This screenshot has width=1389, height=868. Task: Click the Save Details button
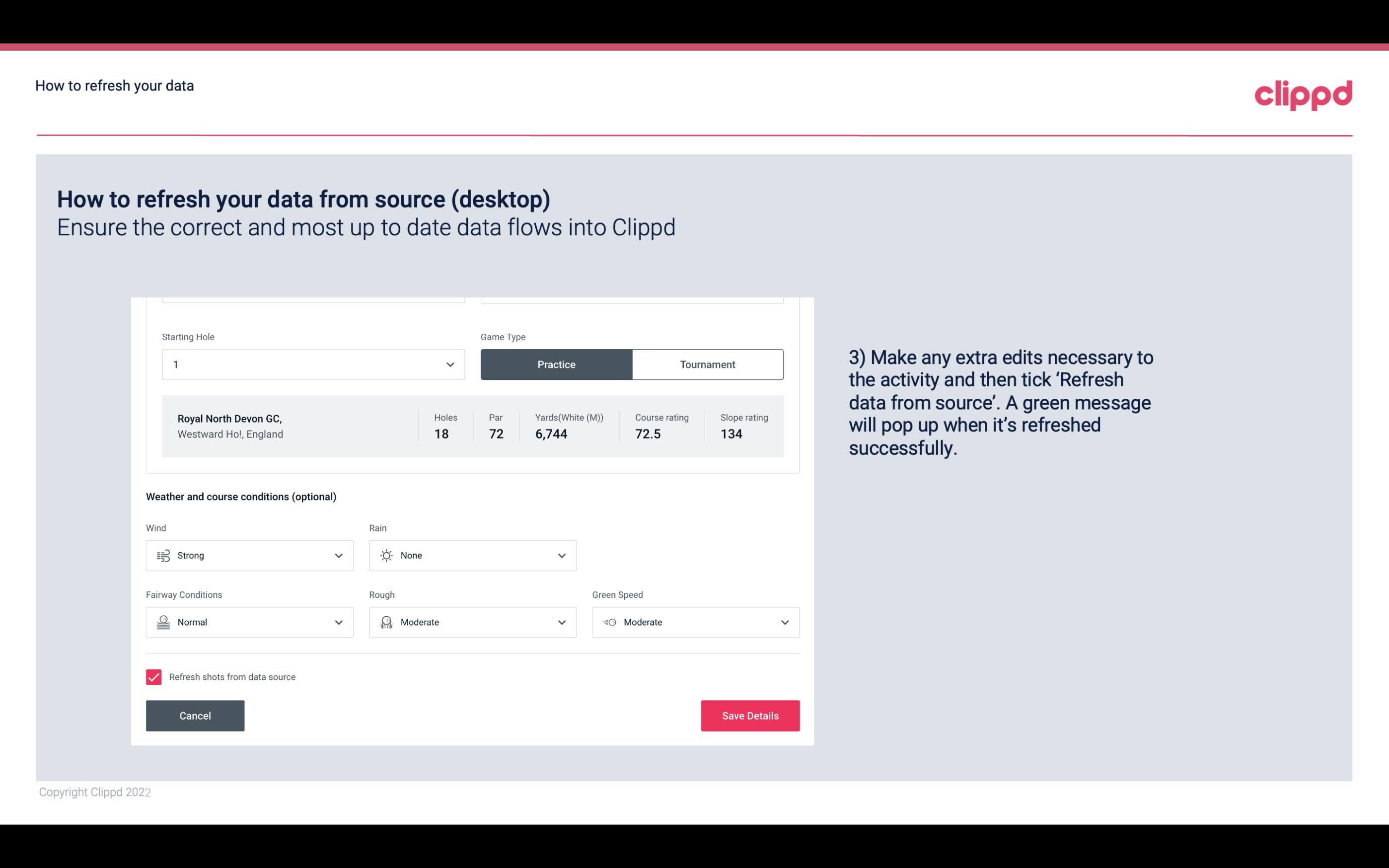coord(751,715)
